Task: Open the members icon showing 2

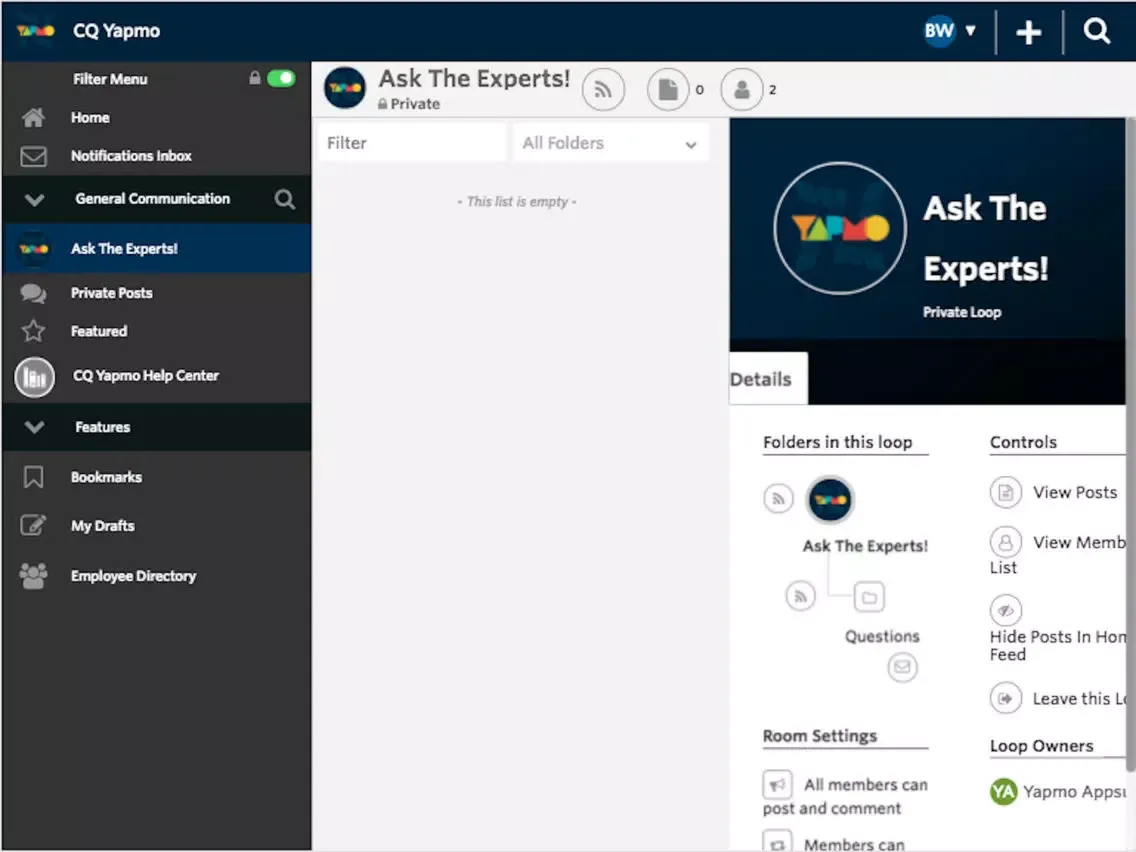Action: 741,90
